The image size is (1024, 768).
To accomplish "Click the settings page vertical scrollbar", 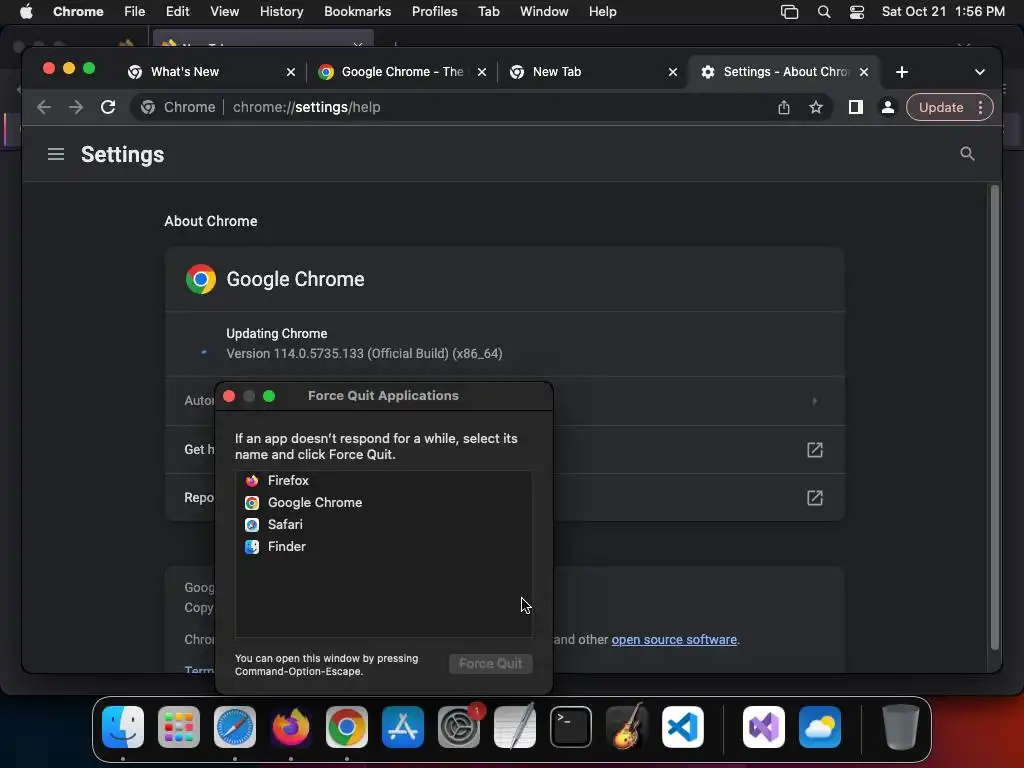I will tap(995, 418).
